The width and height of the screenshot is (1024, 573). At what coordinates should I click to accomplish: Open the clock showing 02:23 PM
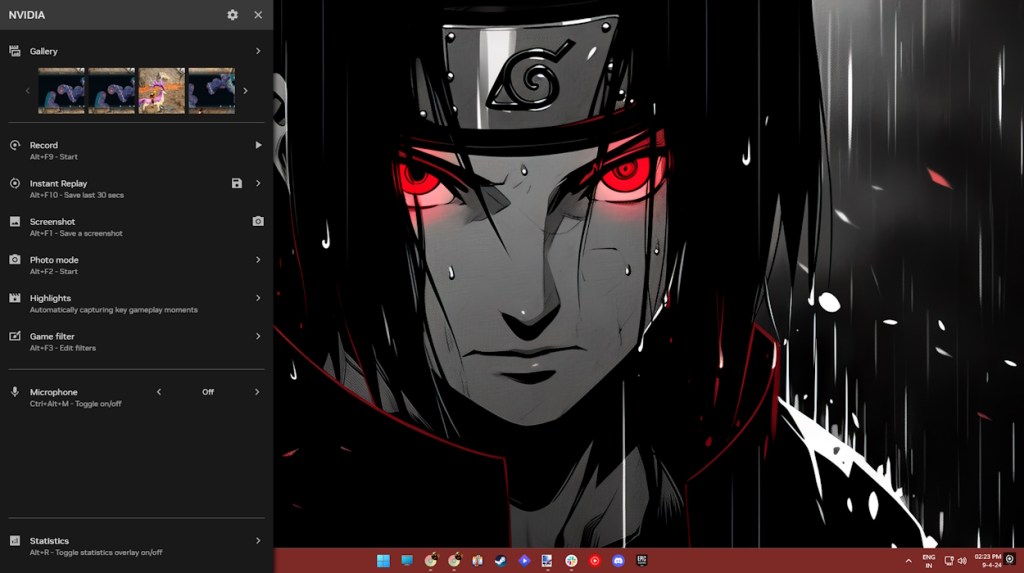[987, 561]
